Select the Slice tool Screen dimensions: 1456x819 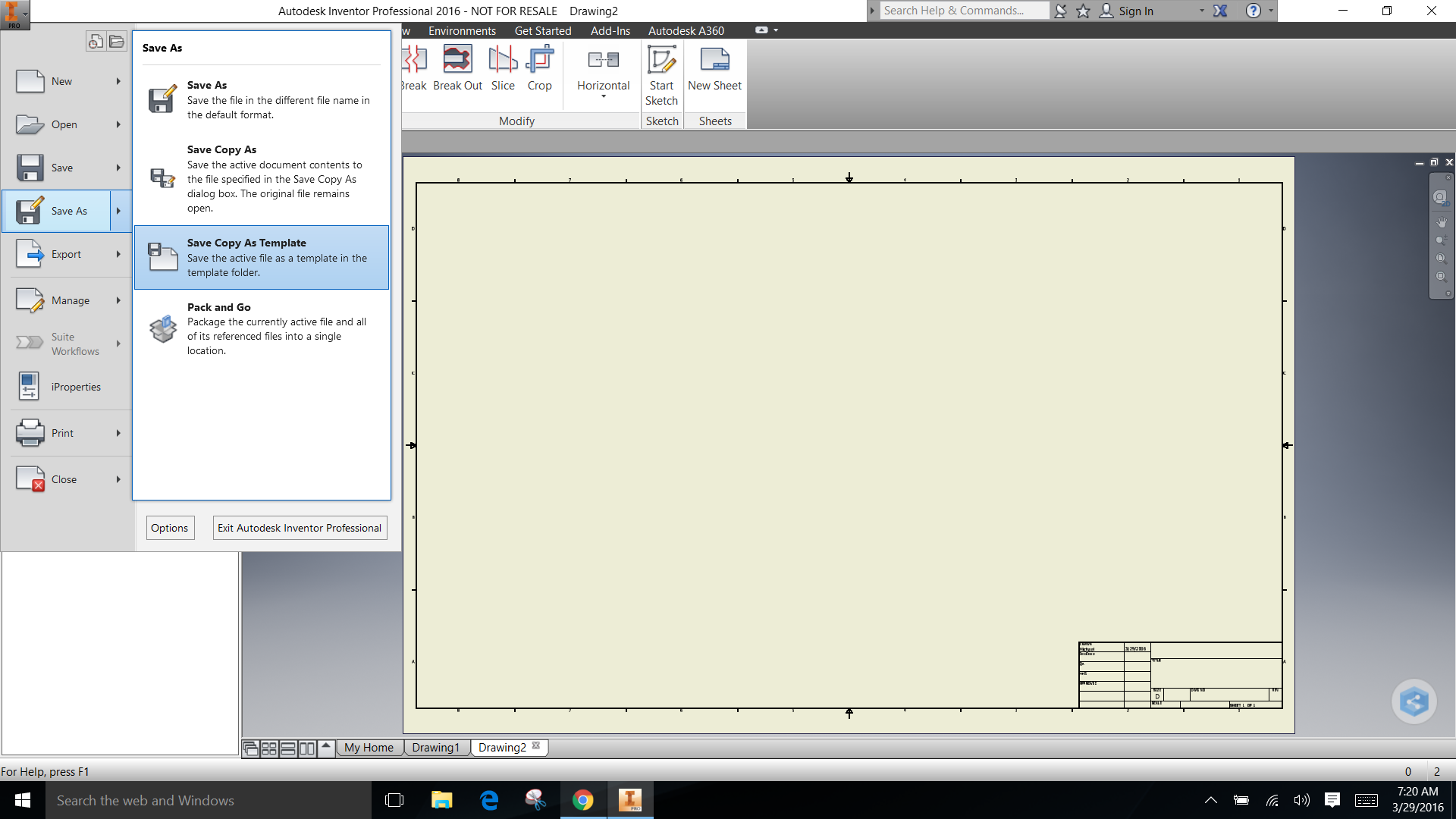503,68
